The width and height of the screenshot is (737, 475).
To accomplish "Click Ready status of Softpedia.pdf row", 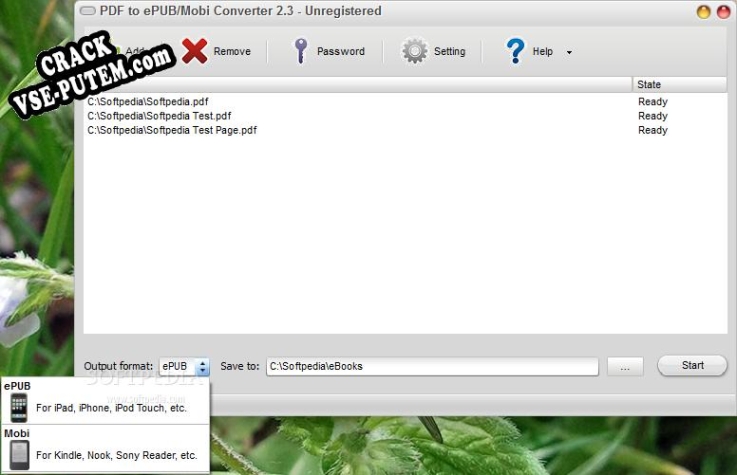I will click(652, 101).
